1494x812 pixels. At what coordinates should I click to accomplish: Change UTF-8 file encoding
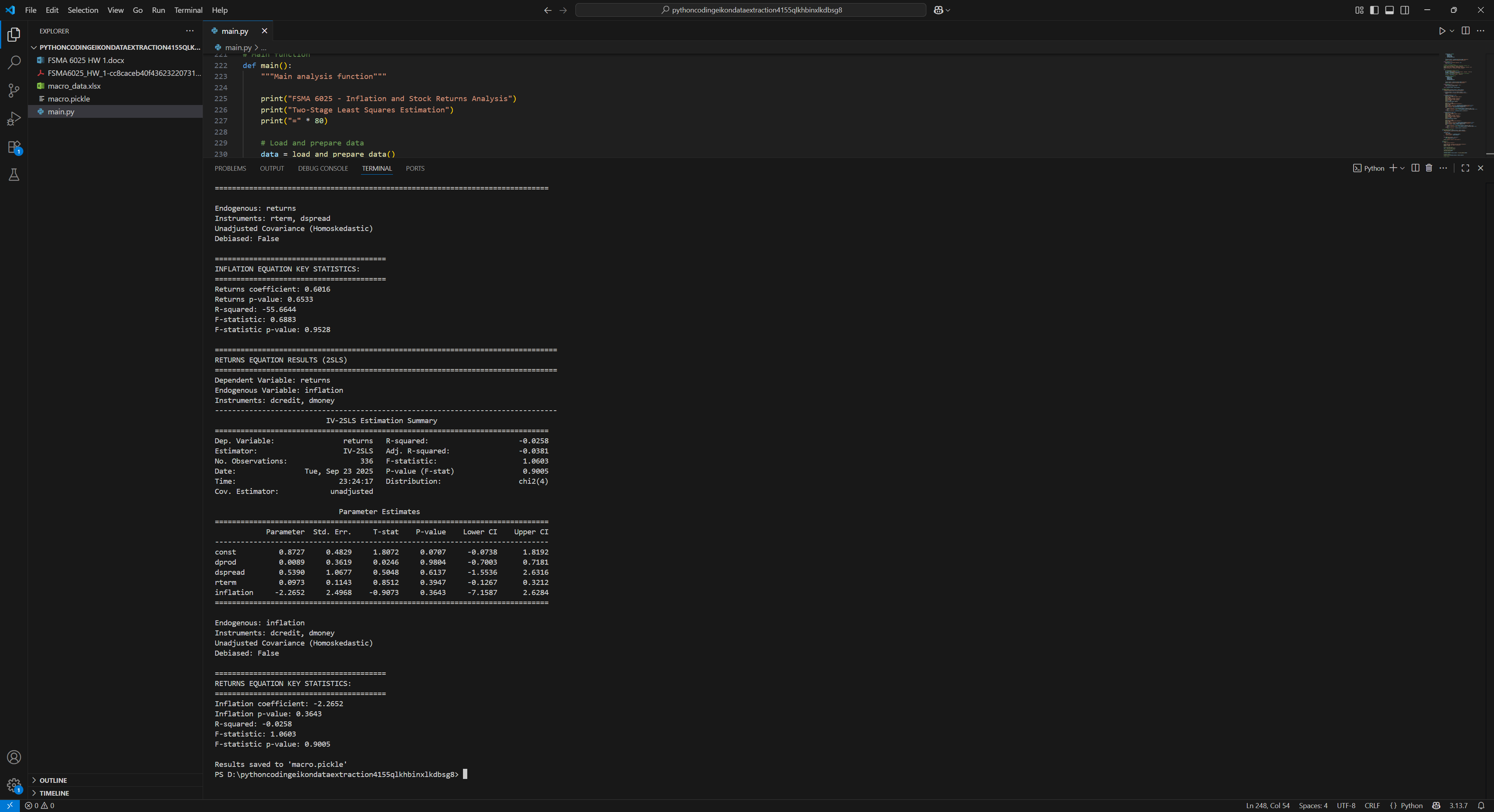[1346, 806]
